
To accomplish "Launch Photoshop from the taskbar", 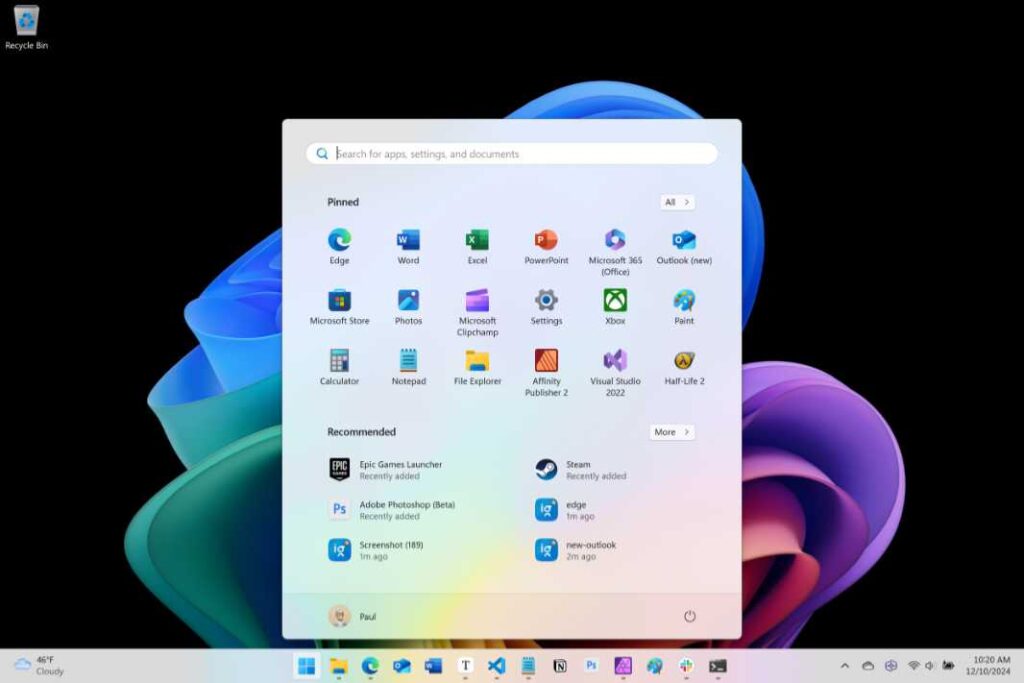I will click(x=592, y=665).
